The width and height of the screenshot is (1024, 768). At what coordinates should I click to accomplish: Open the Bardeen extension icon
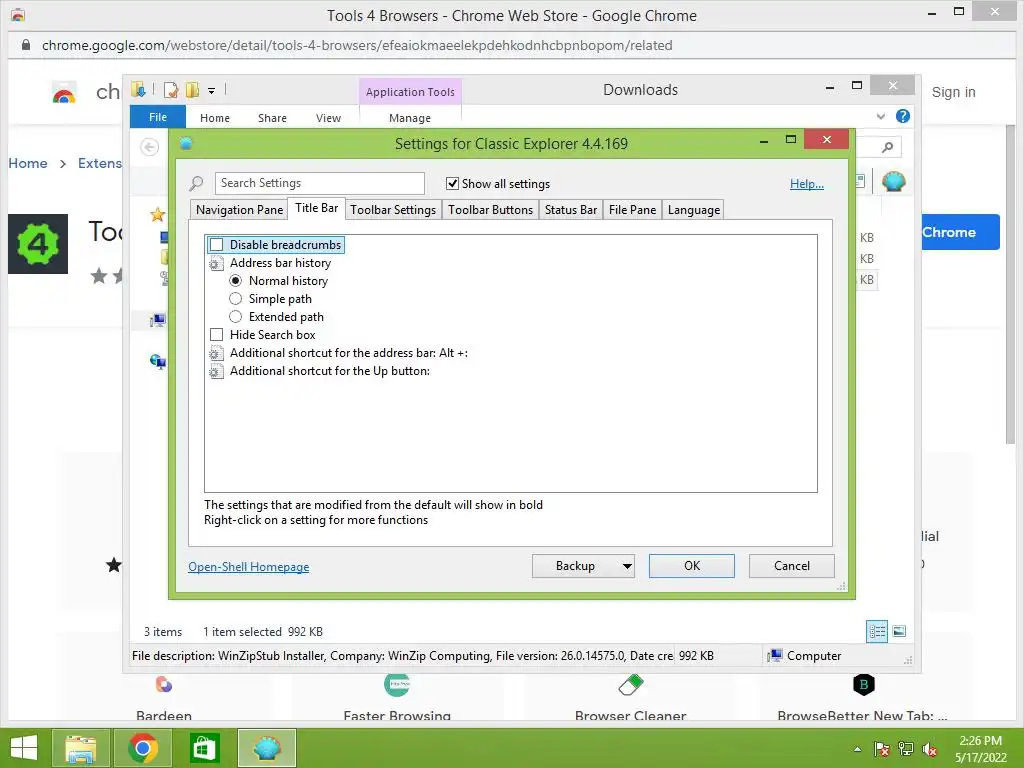pos(164,684)
